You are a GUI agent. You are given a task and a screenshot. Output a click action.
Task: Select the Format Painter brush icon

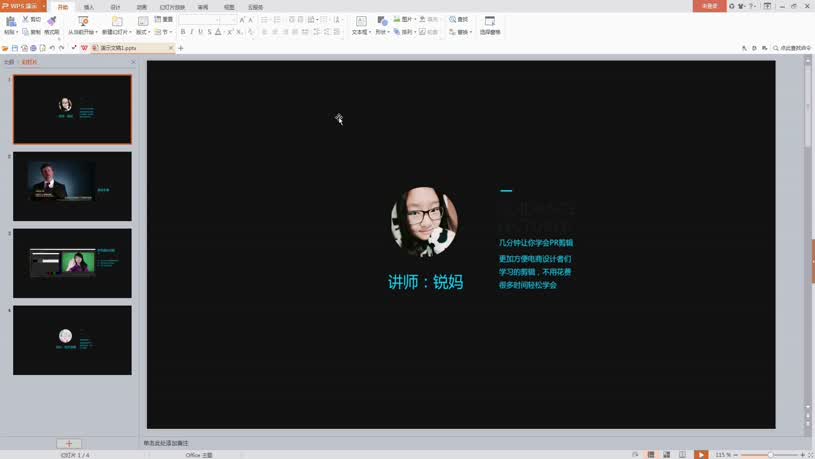pos(51,21)
